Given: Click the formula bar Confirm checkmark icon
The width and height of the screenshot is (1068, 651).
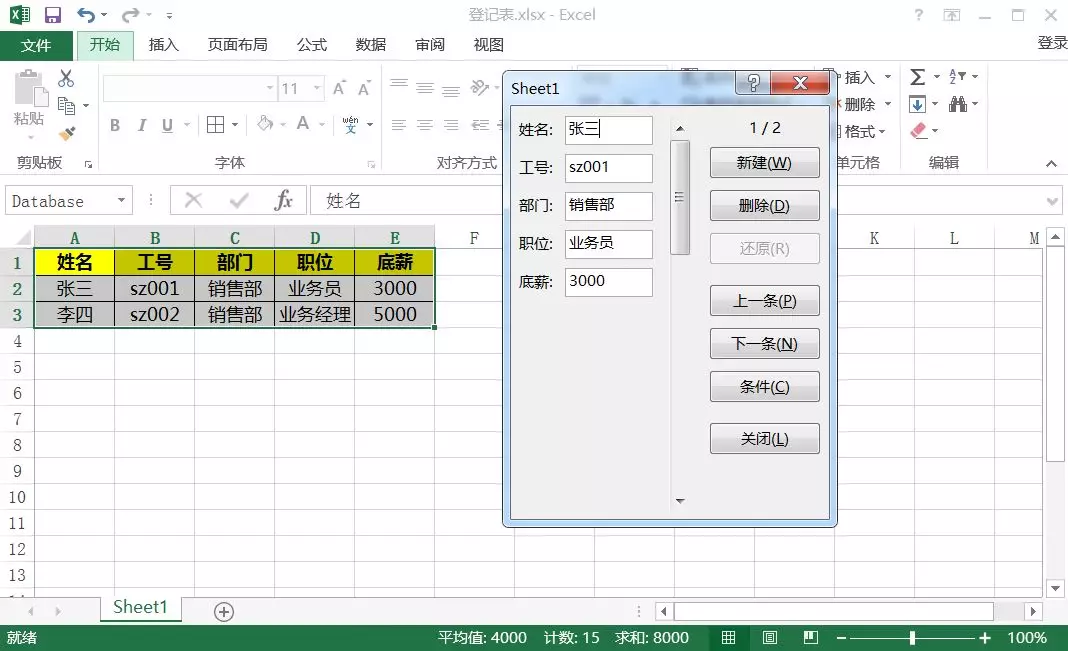Looking at the screenshot, I should (x=239, y=200).
